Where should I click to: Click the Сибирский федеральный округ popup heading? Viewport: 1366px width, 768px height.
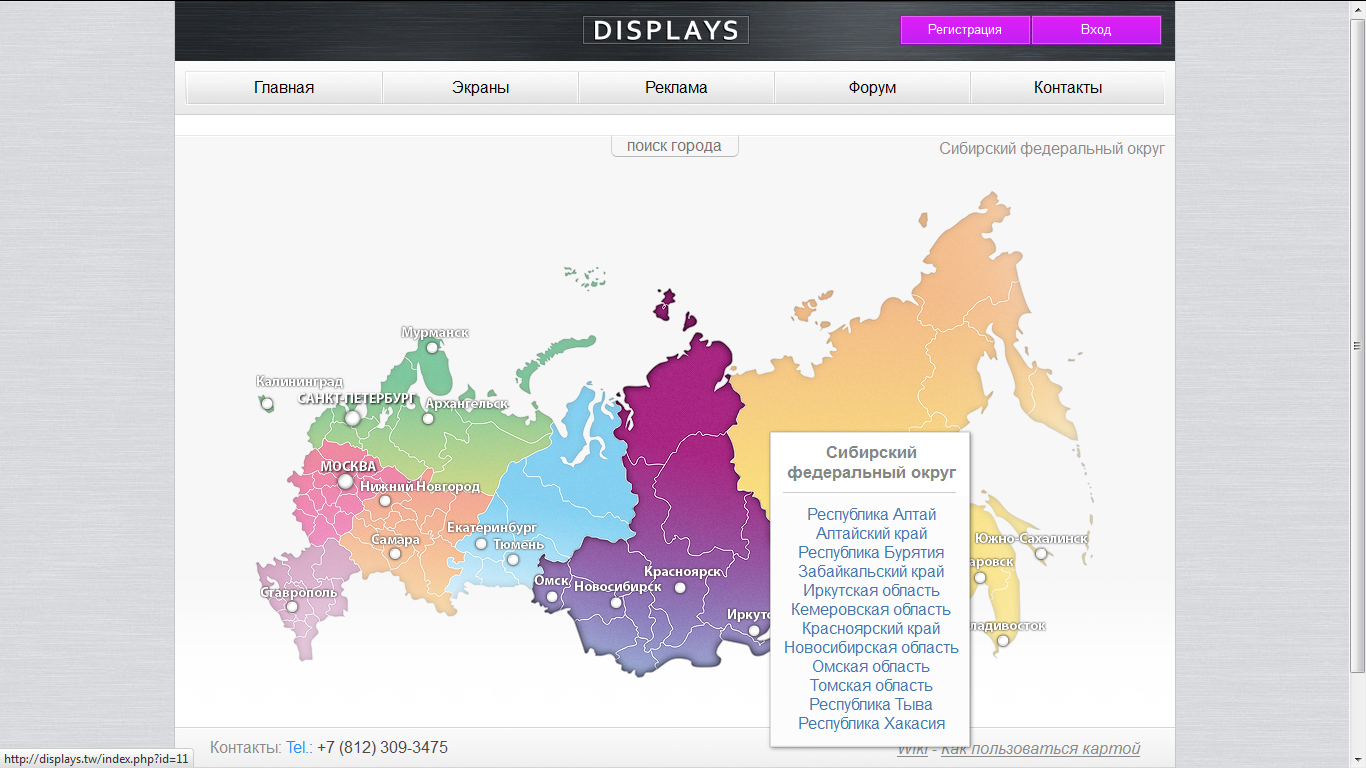click(x=872, y=462)
